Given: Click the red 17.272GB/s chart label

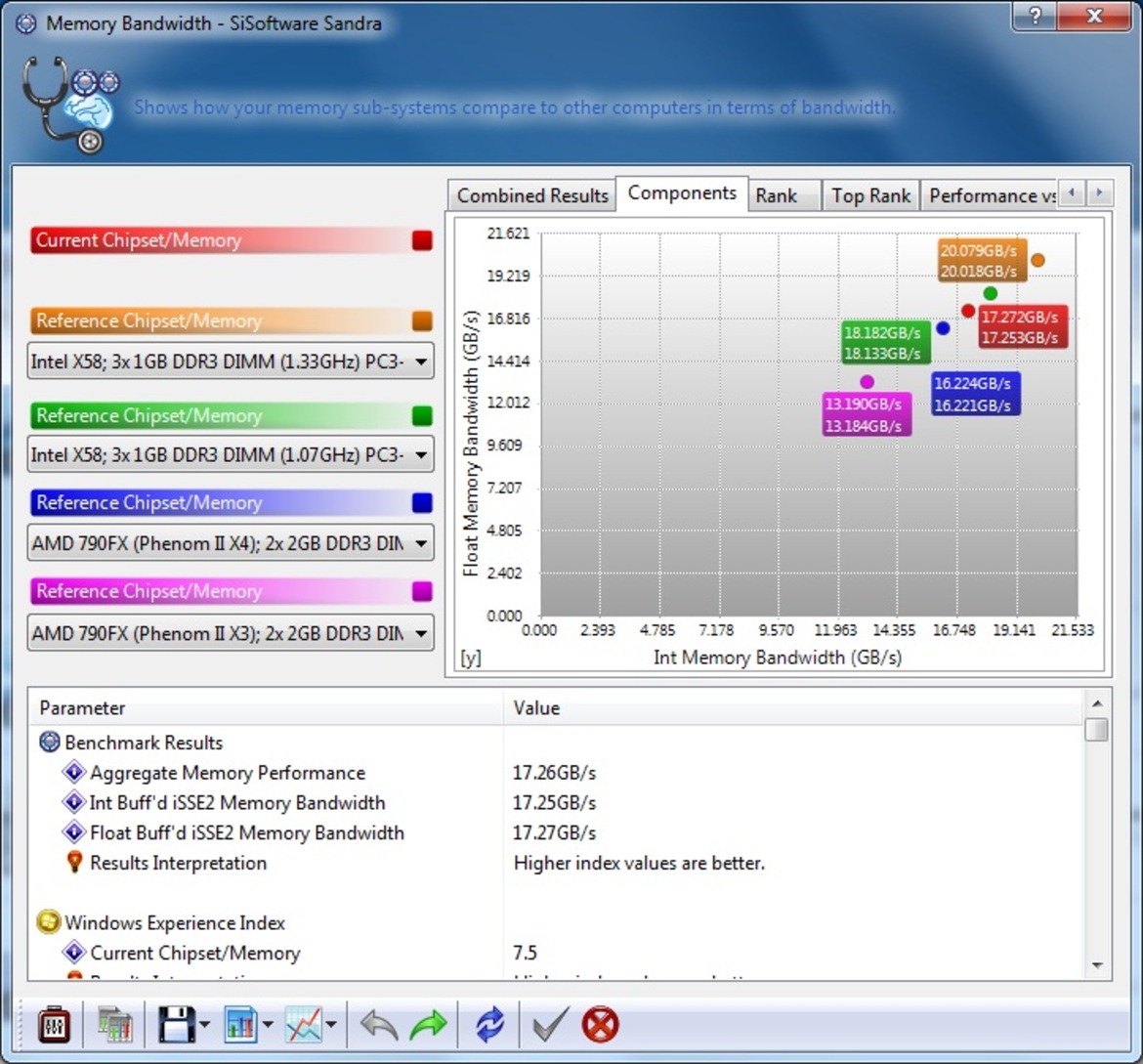Looking at the screenshot, I should (1023, 326).
